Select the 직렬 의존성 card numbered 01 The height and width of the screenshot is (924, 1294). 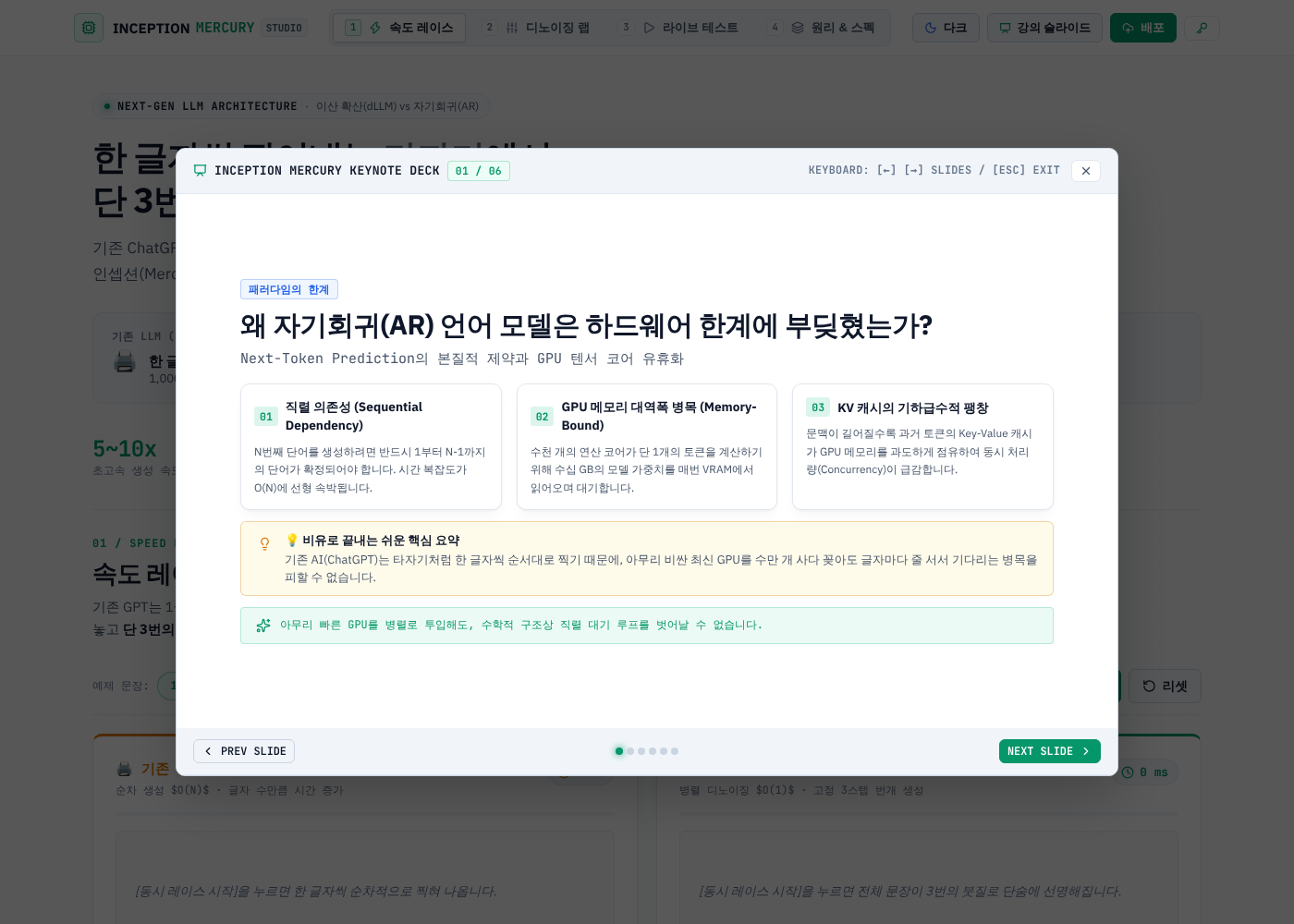click(x=371, y=447)
